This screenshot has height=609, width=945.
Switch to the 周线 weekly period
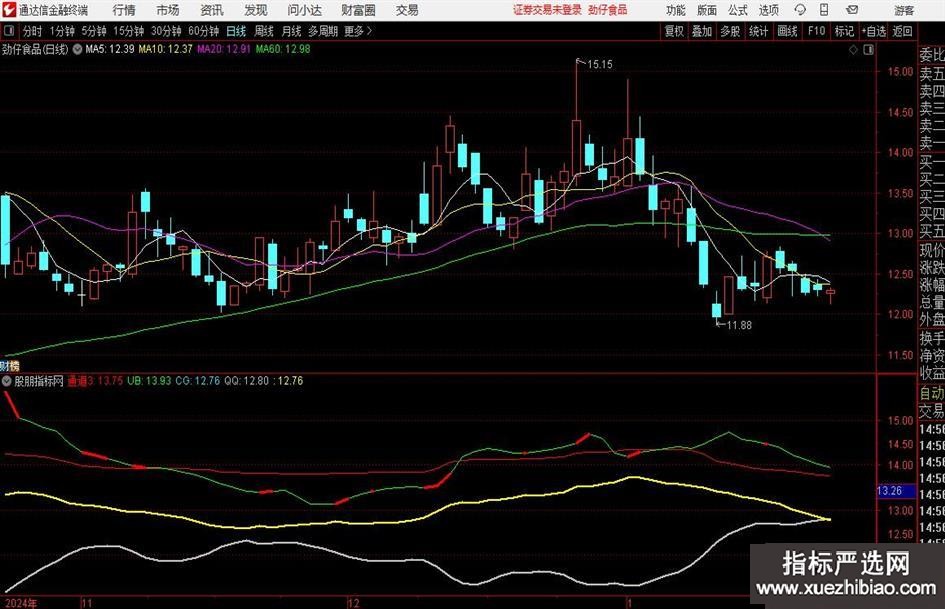coord(264,31)
